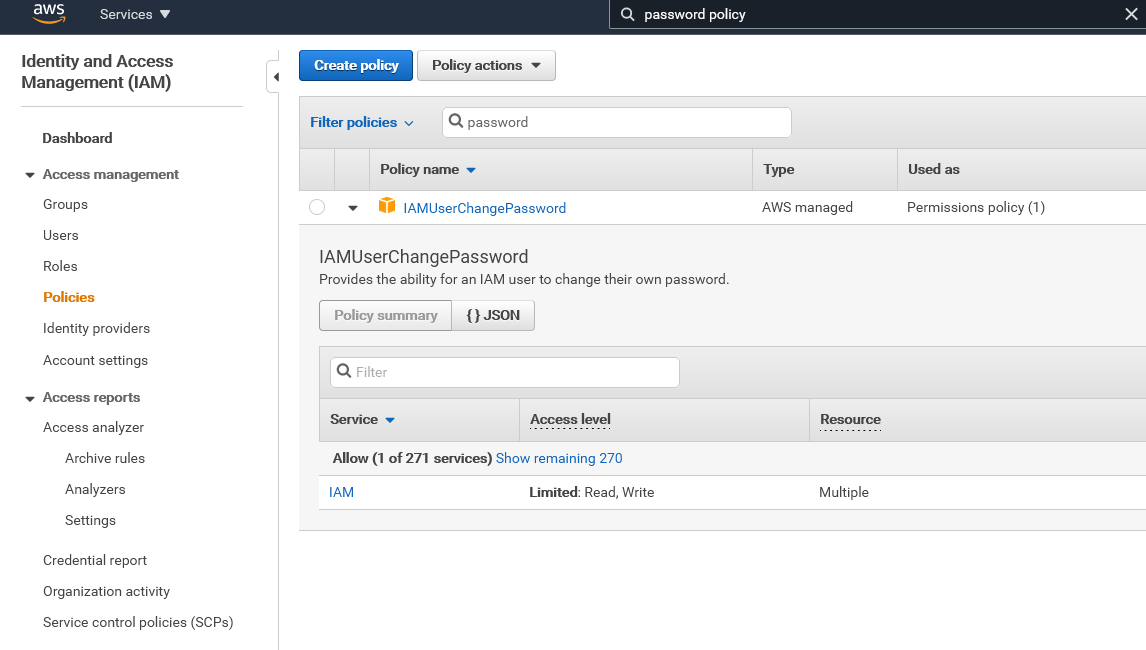Open Users in the sidebar
Viewport: 1146px width, 650px height.
tap(61, 235)
